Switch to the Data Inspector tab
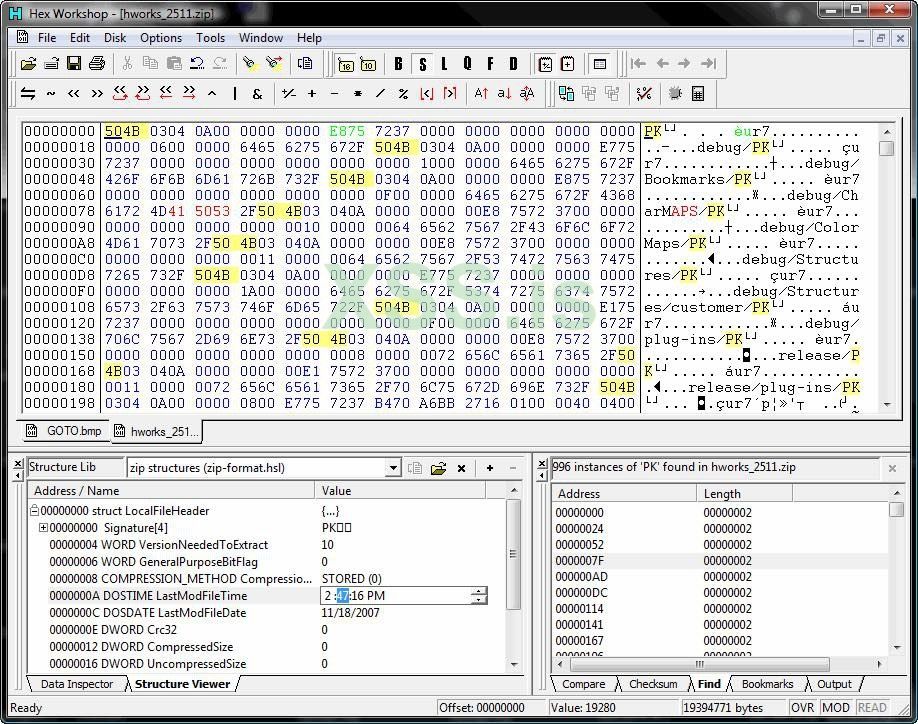The height and width of the screenshot is (724, 918). [x=77, y=684]
